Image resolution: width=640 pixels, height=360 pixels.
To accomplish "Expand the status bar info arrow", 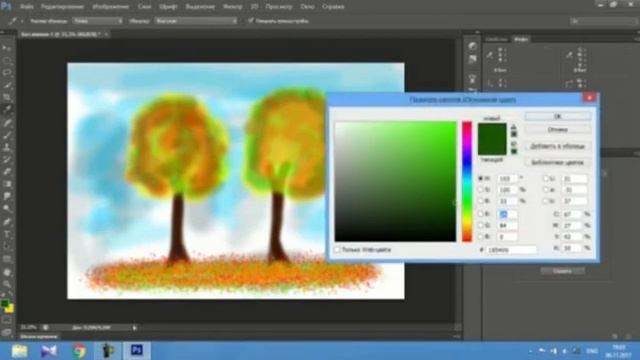I will [x=134, y=327].
